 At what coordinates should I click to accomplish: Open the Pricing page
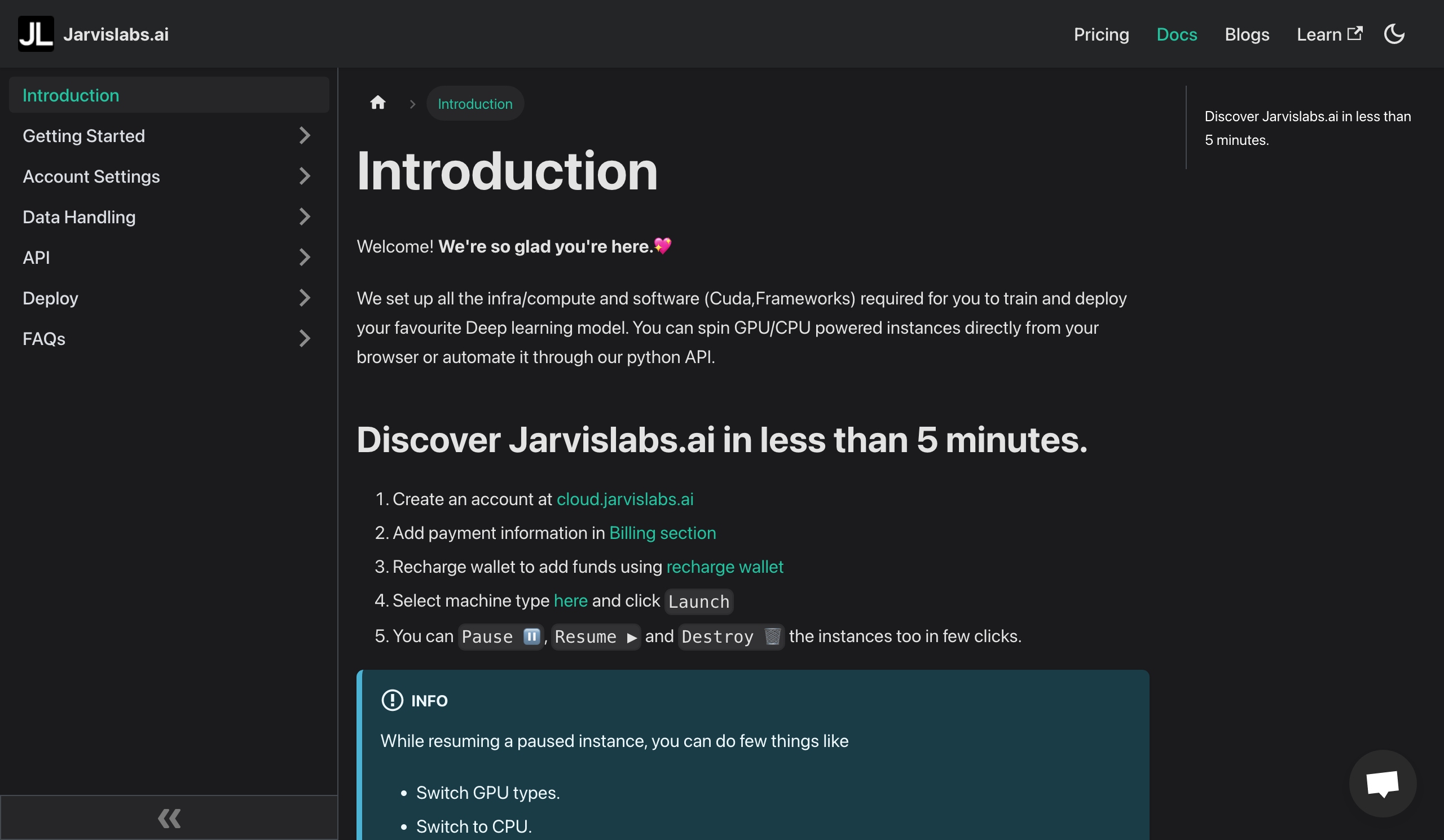(x=1100, y=34)
